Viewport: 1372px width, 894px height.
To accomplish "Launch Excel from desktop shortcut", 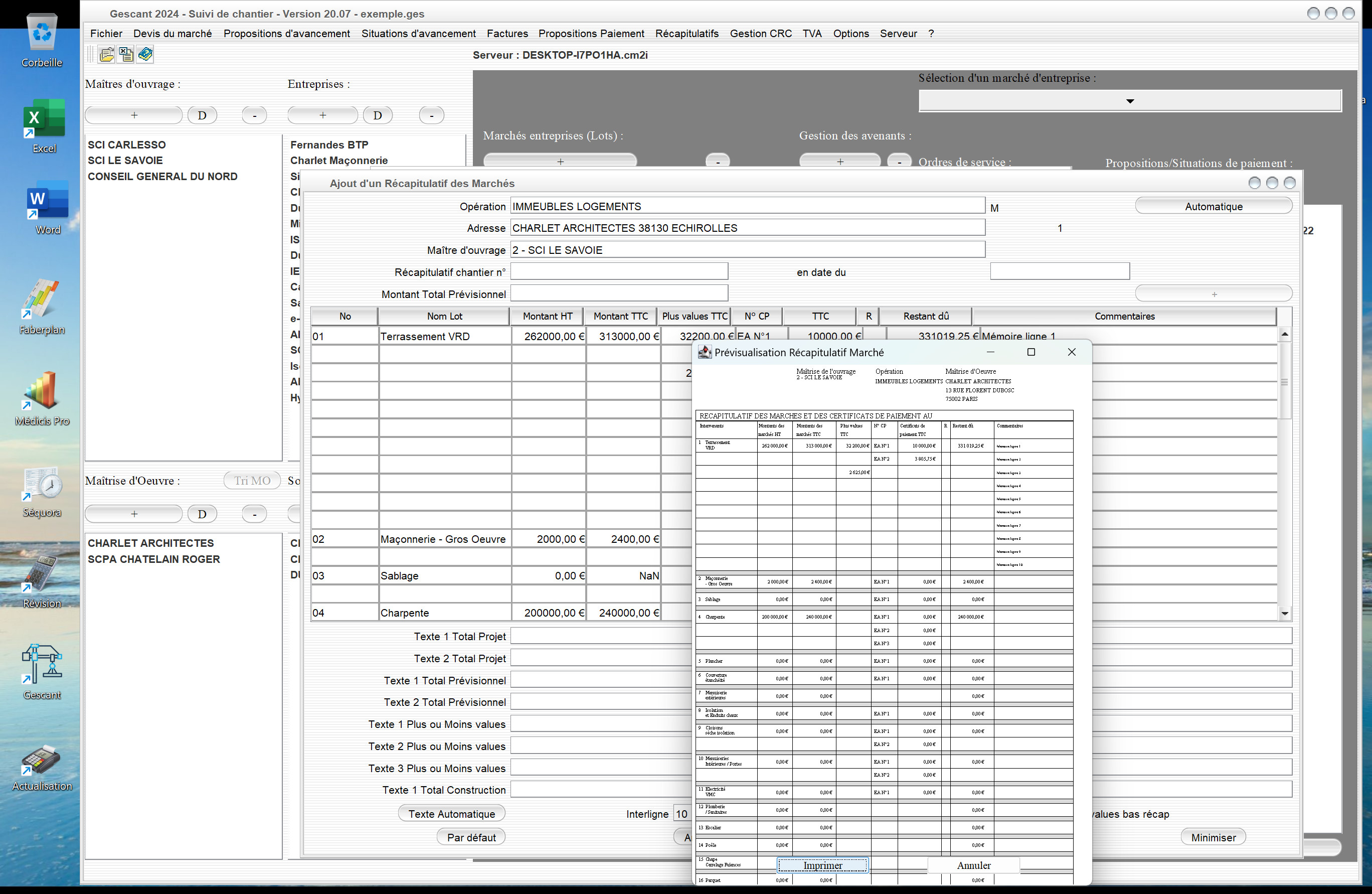I will tap(44, 126).
